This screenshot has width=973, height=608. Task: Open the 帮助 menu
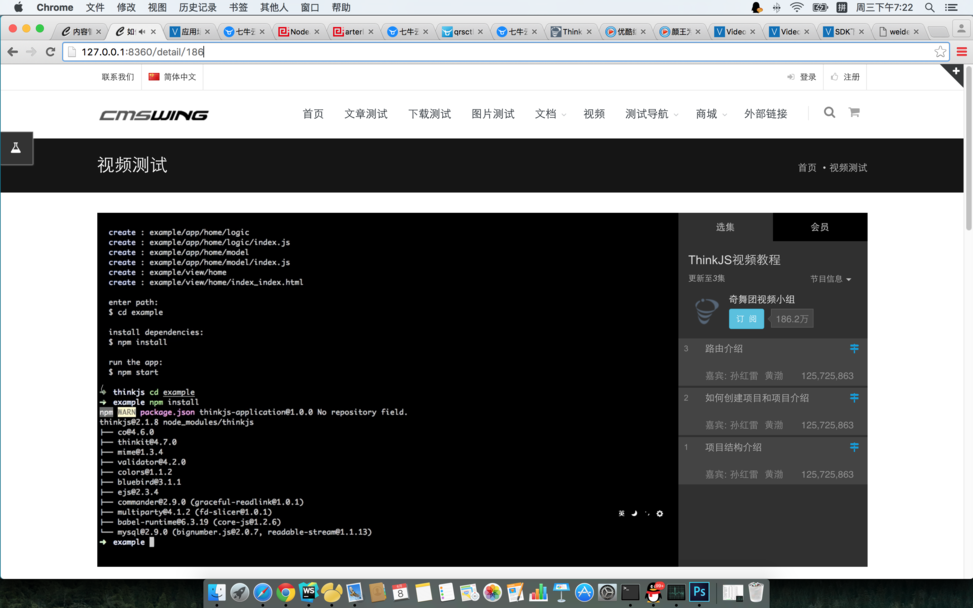(x=341, y=7)
